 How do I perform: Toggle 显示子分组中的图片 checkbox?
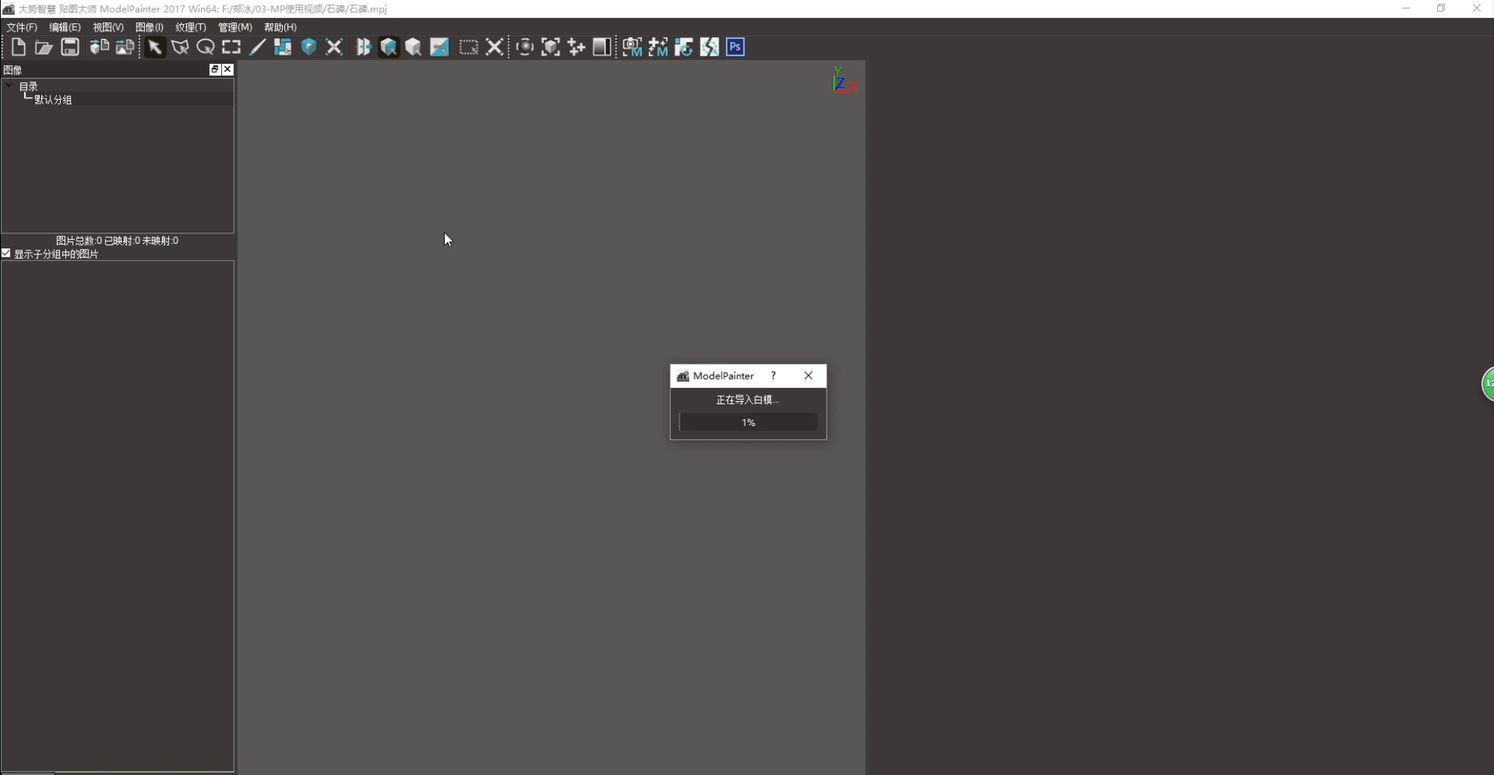click(x=6, y=253)
